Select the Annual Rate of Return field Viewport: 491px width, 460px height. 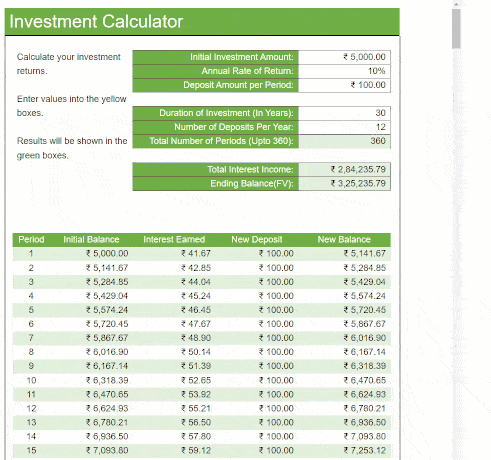344,71
